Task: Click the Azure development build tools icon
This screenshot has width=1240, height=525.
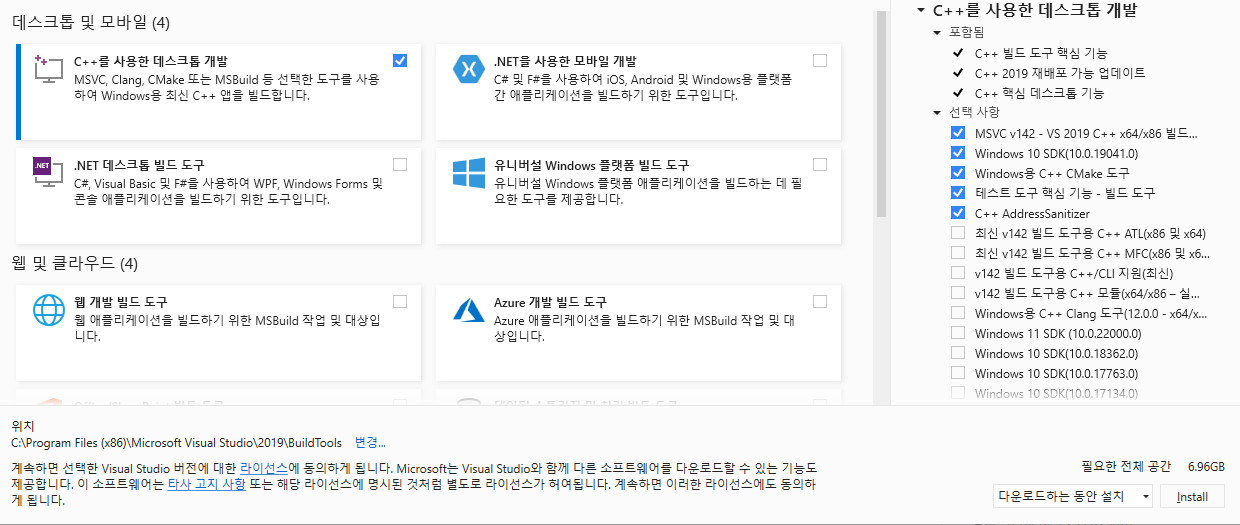Action: coord(468,310)
